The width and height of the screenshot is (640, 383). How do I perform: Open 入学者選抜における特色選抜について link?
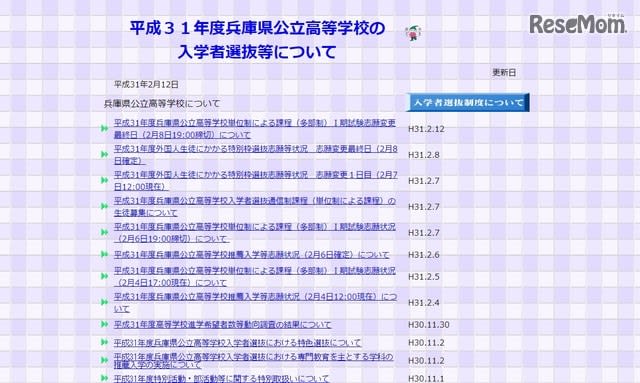coord(238,343)
